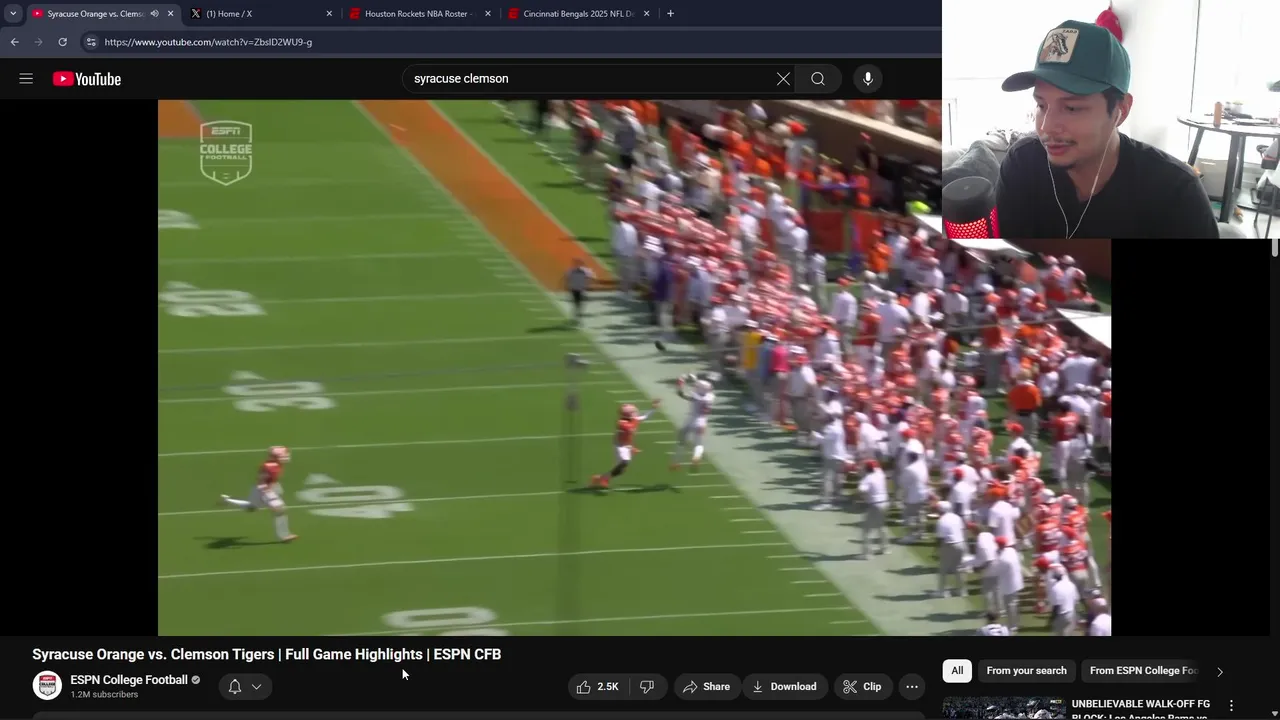Dislike the video
This screenshot has width=1280, height=720.
tap(647, 686)
